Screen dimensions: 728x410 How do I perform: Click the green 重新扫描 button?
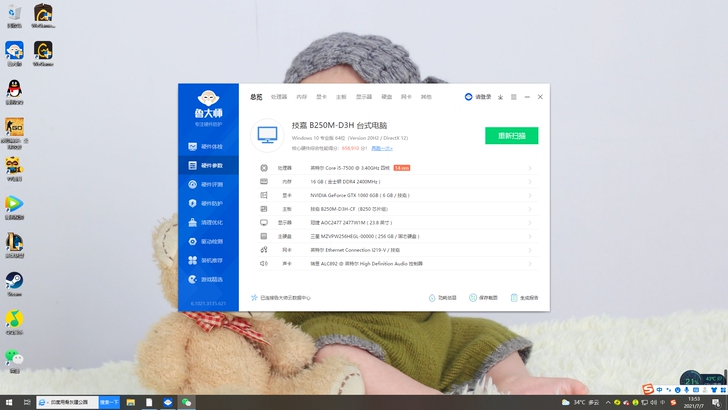point(512,136)
